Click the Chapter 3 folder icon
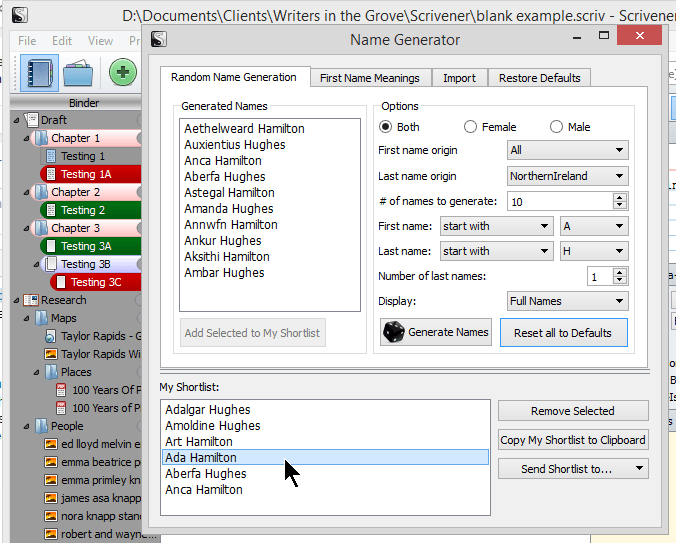The image size is (676, 543). point(41,228)
